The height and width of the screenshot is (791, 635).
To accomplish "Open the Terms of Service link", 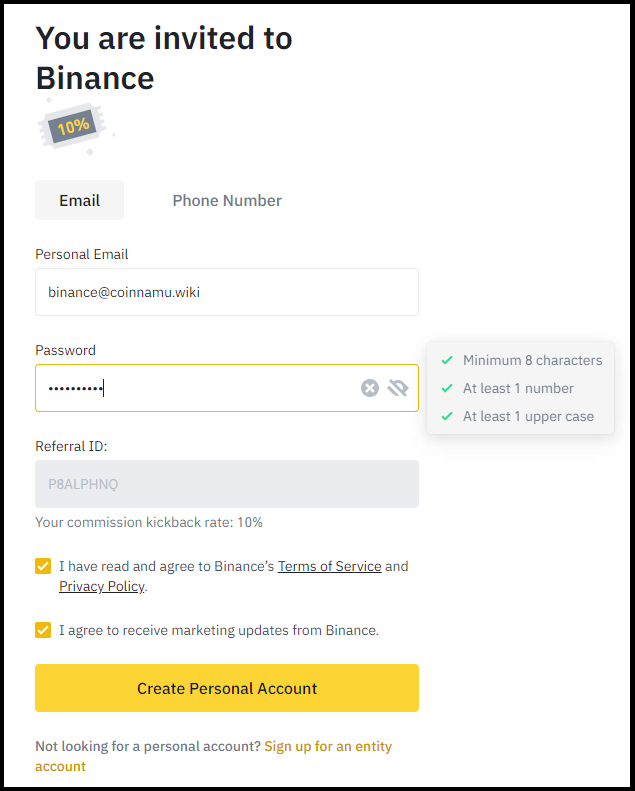I will [x=329, y=566].
